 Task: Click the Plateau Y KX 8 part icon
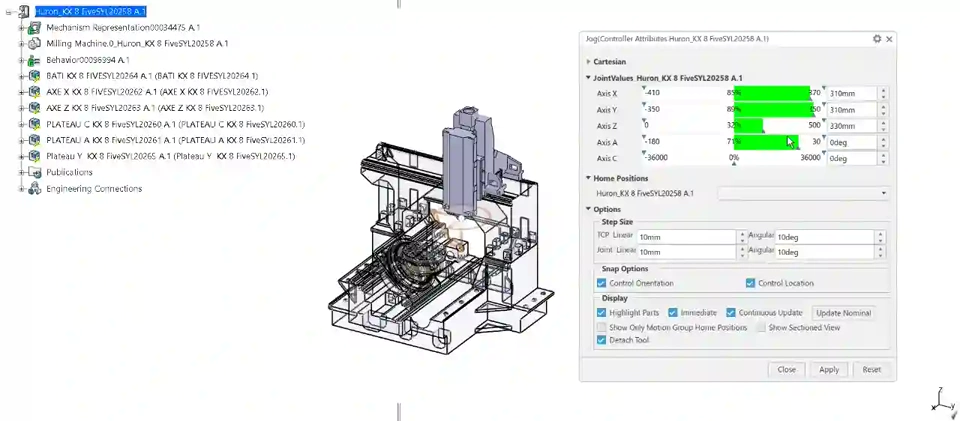click(35, 156)
